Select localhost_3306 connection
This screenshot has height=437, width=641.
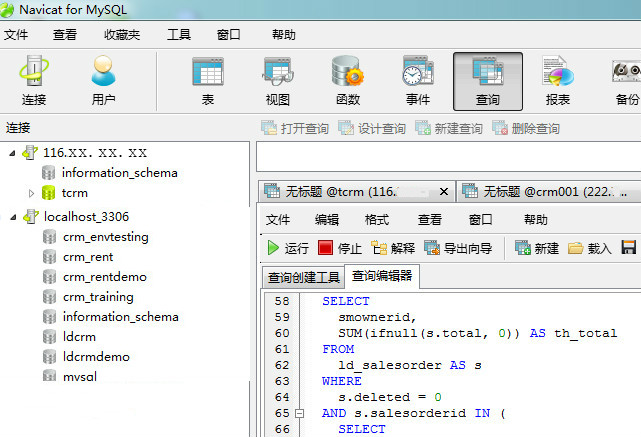coord(86,217)
